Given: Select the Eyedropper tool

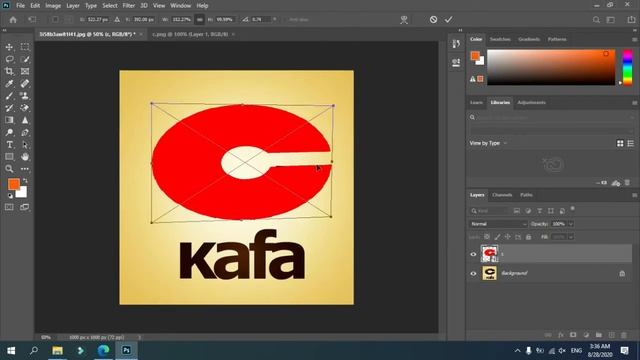Looking at the screenshot, I should 9,84.
